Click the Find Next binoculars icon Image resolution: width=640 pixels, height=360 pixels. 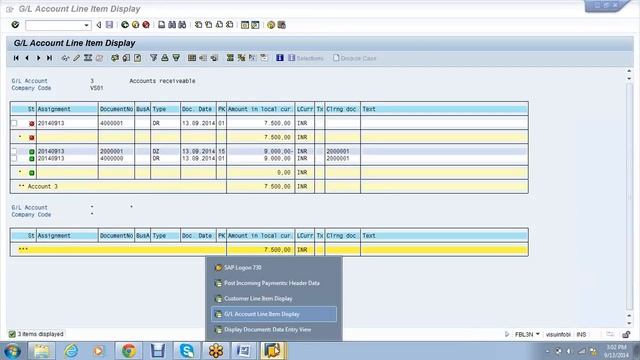pyautogui.click(x=182, y=25)
